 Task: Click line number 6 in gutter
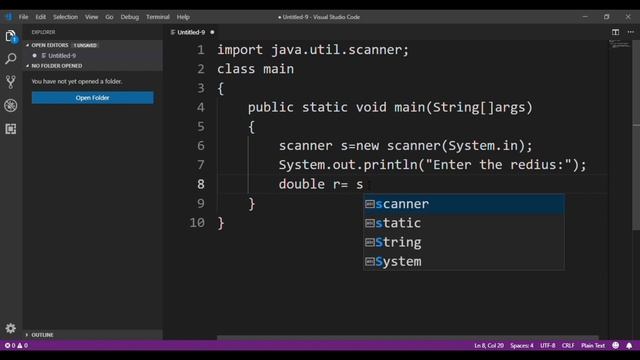200,146
